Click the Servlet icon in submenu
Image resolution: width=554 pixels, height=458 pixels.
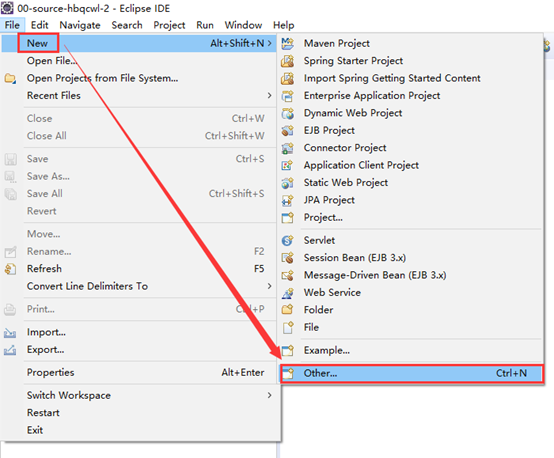tap(288, 240)
